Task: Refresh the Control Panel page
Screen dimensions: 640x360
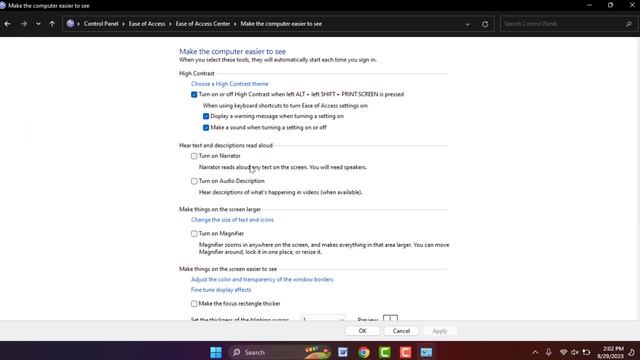Action: 485,24
